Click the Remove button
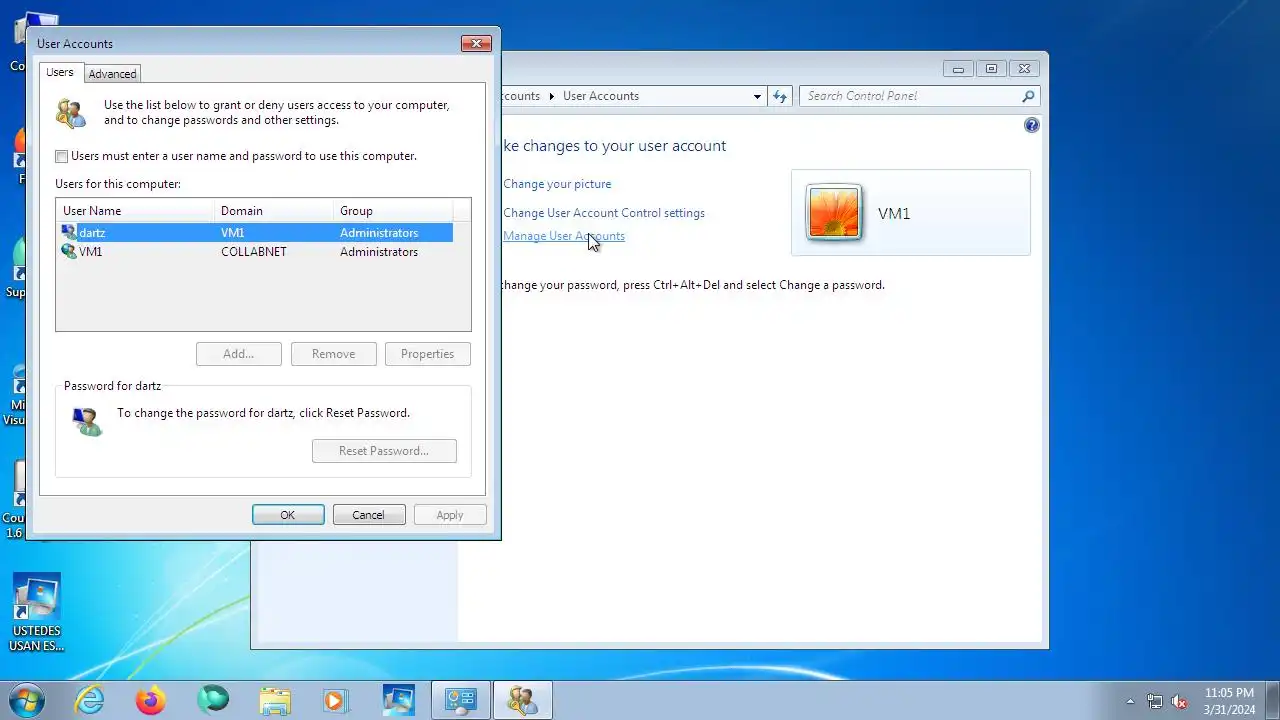1280x720 pixels. coord(333,354)
